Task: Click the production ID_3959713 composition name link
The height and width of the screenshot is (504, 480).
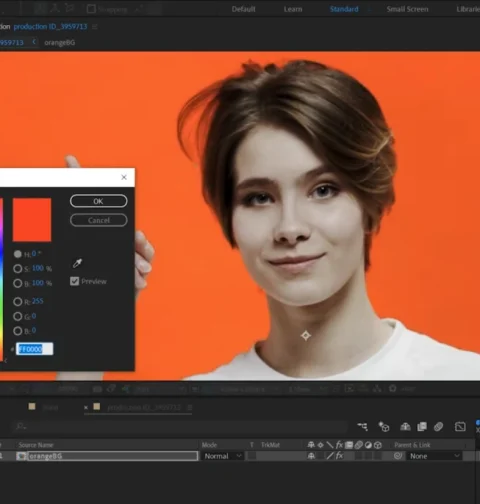Action: 50,27
